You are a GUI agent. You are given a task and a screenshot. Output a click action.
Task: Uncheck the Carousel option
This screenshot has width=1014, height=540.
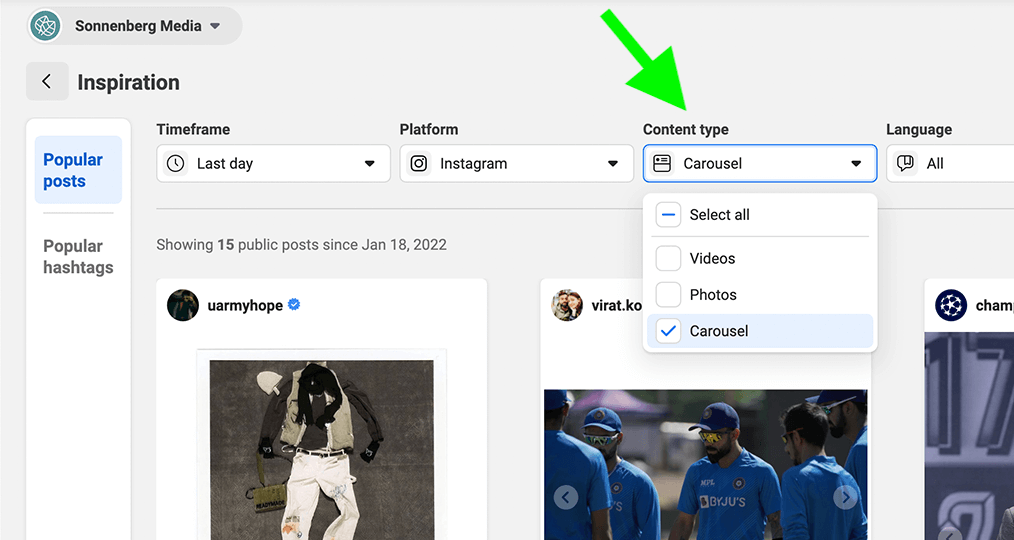(x=668, y=331)
